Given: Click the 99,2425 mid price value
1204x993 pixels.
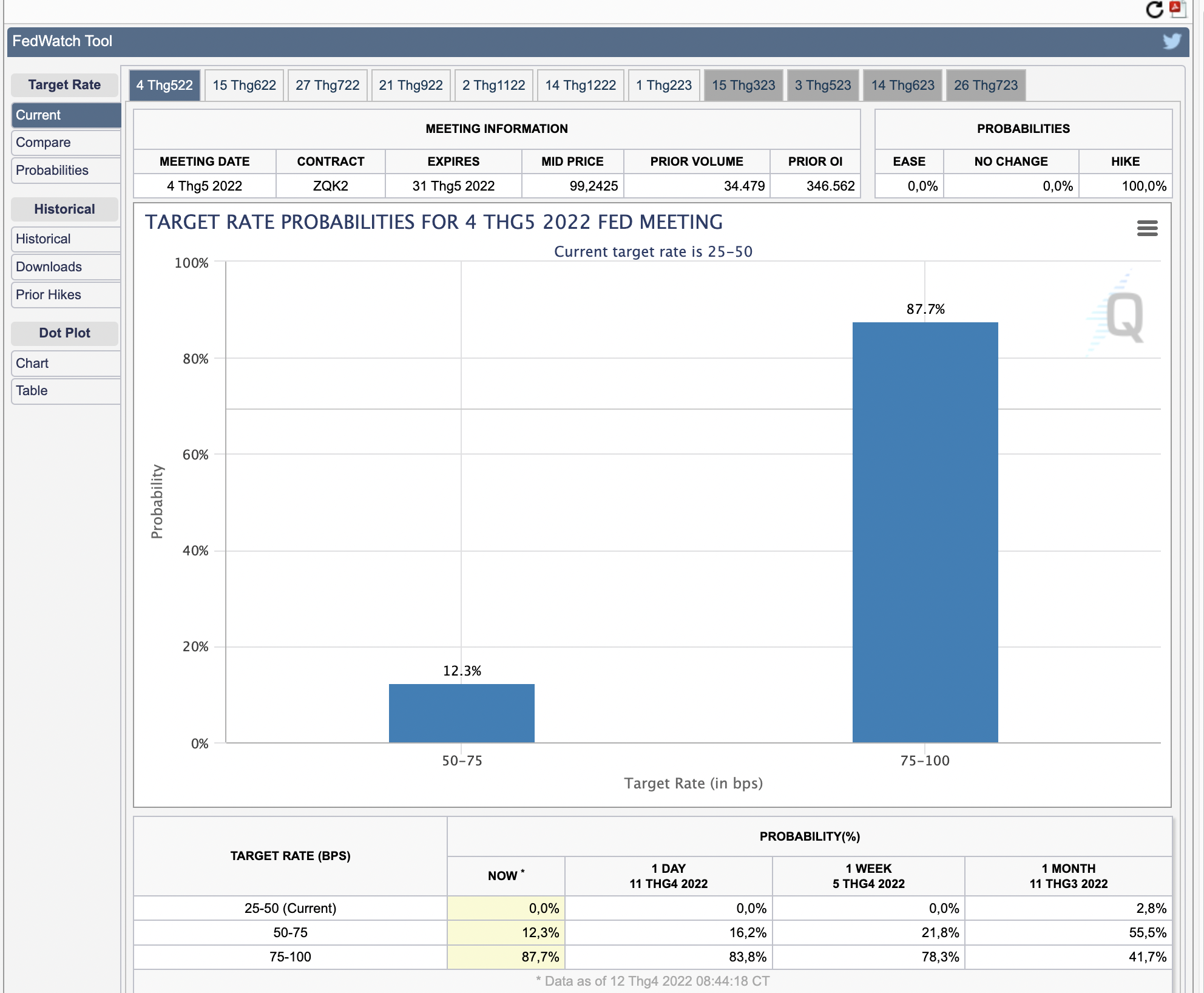Looking at the screenshot, I should click(594, 186).
